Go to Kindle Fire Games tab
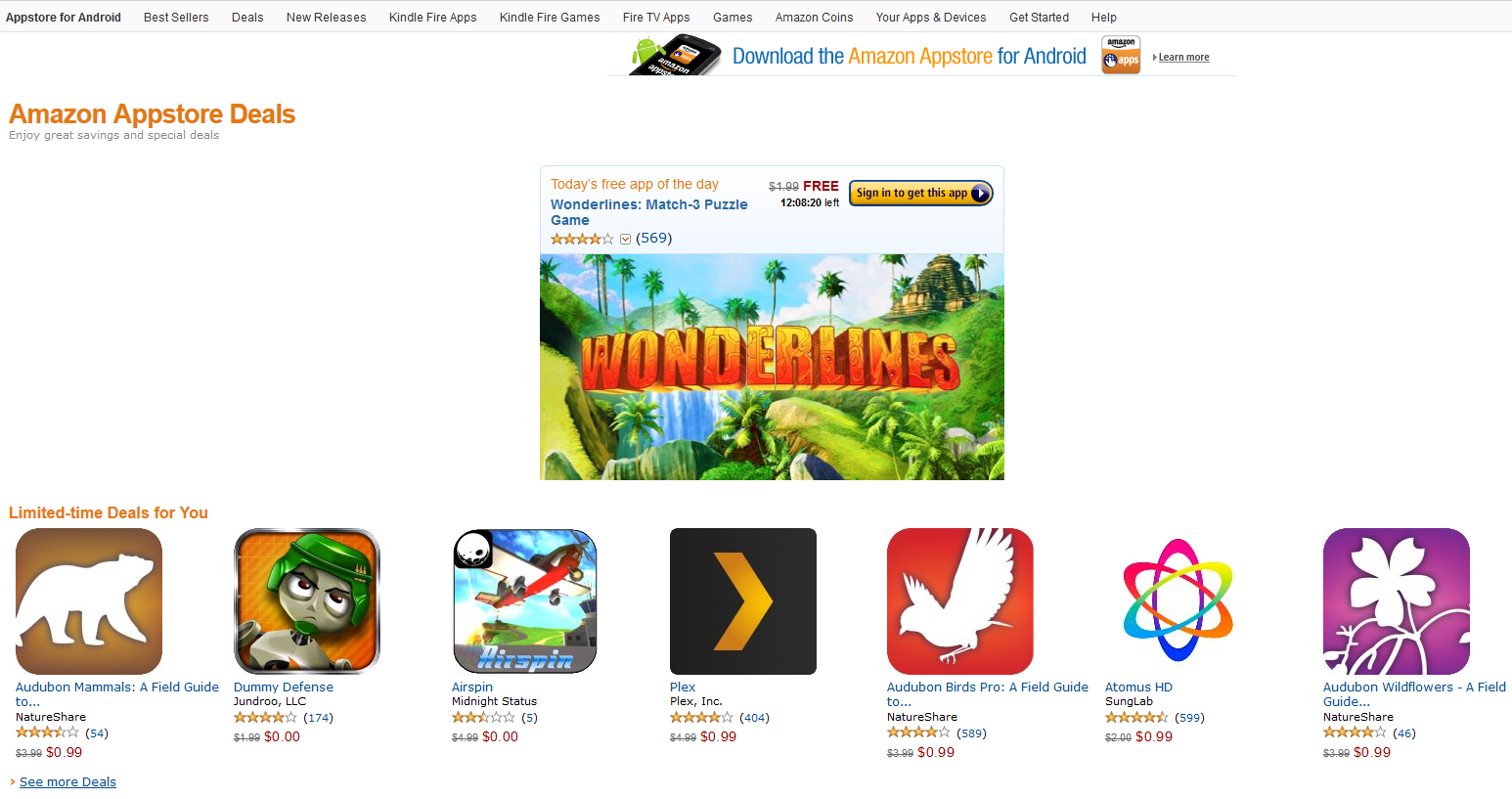The width and height of the screenshot is (1512, 799). coord(550,18)
